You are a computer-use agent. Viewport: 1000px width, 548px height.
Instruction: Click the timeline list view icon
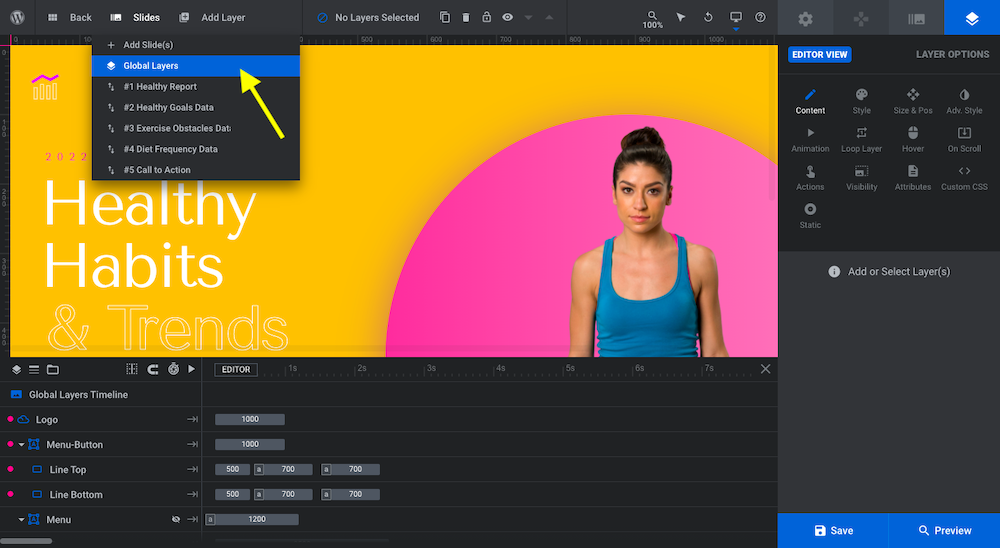[x=34, y=369]
